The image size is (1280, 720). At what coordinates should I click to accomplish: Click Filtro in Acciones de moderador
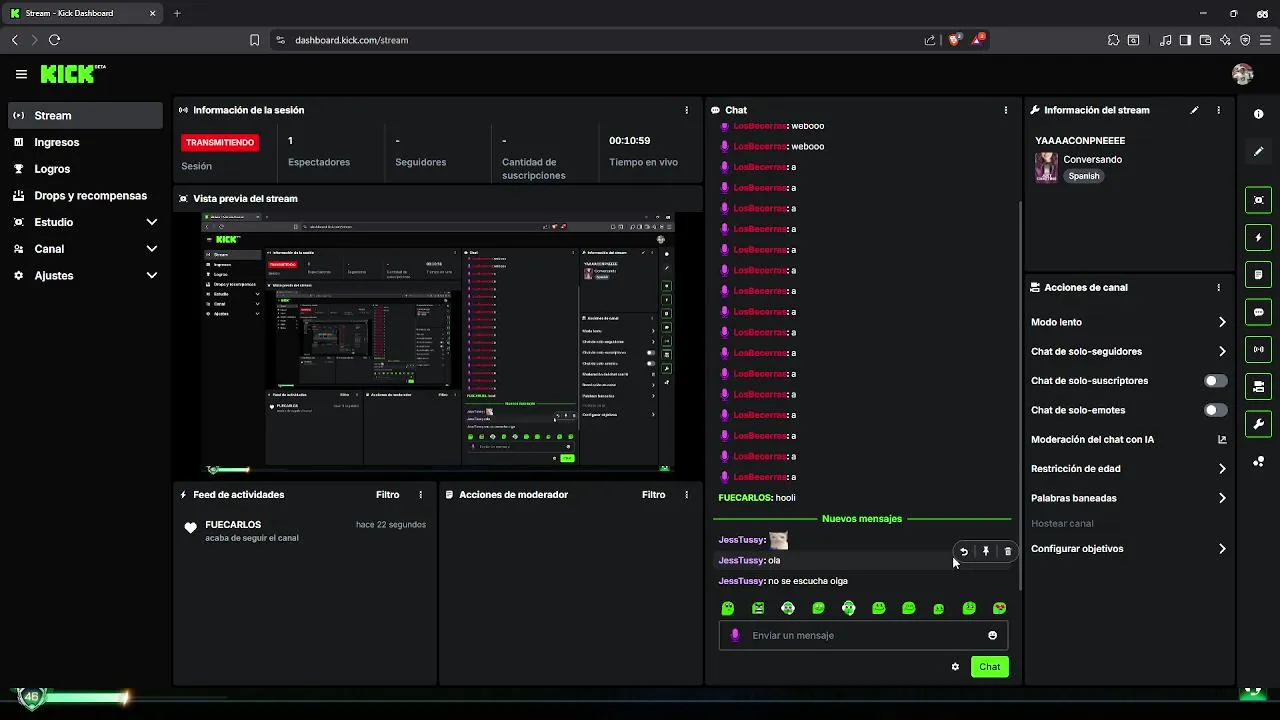[653, 495]
